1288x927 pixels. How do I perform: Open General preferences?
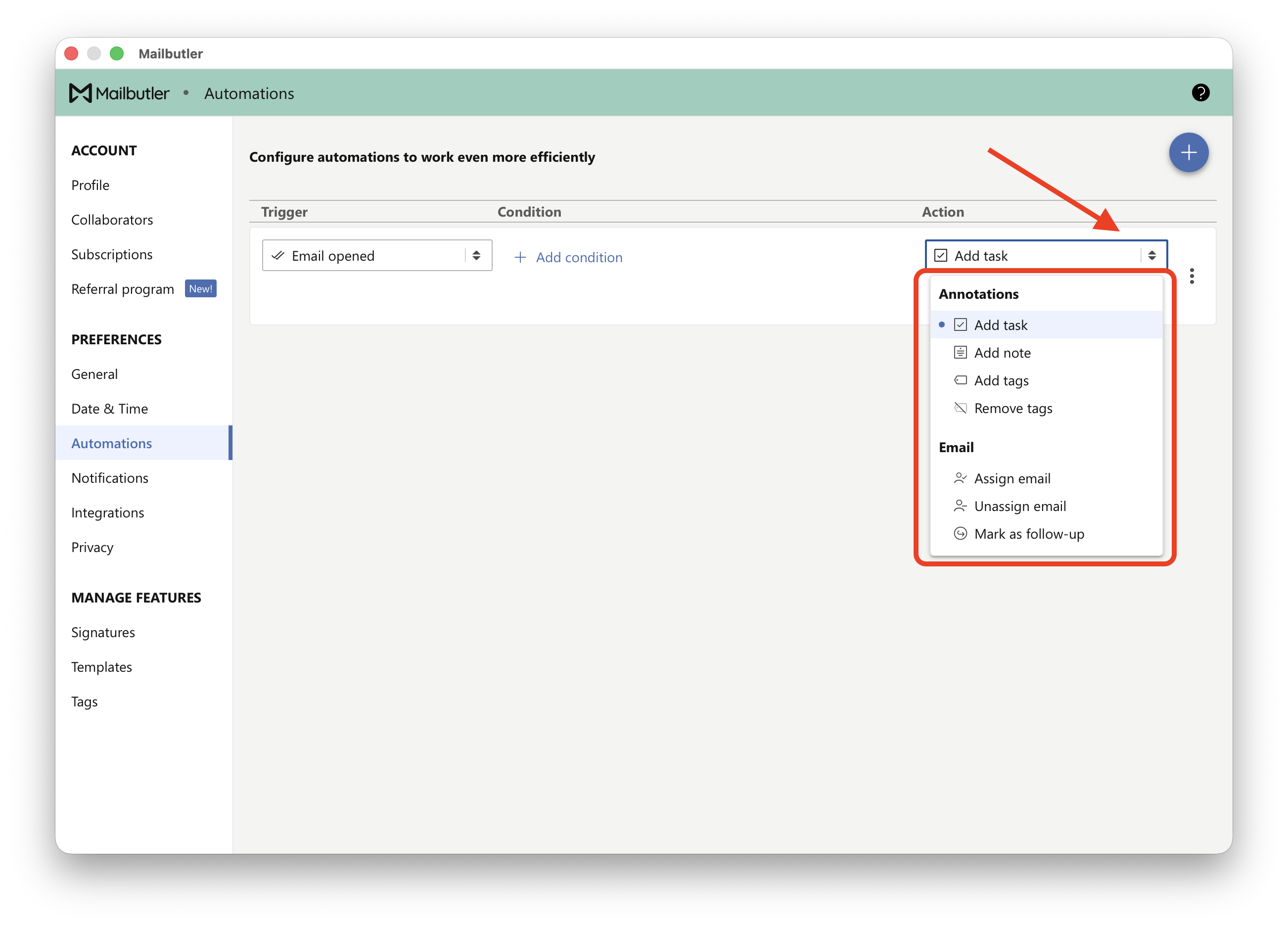(x=94, y=374)
